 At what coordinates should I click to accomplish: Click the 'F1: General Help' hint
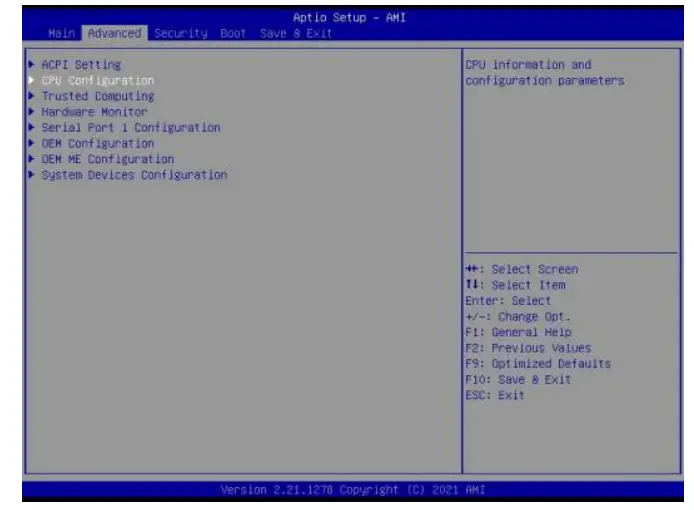pos(518,332)
